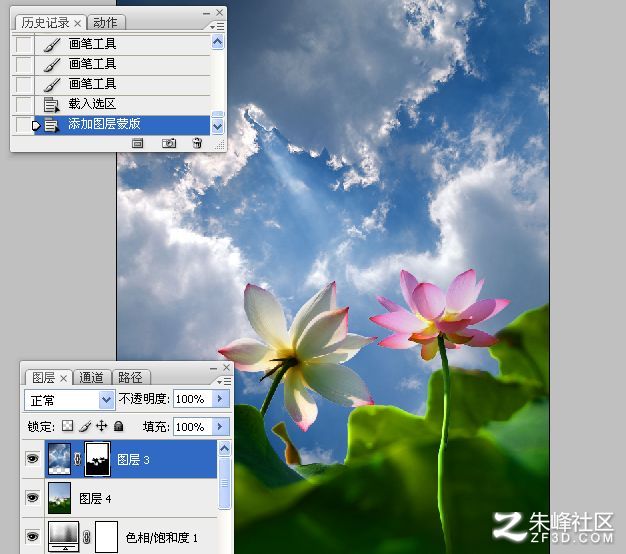The height and width of the screenshot is (554, 626).
Task: Click the 色相/饱和度 1 white mask thumbnail
Action: point(107,537)
